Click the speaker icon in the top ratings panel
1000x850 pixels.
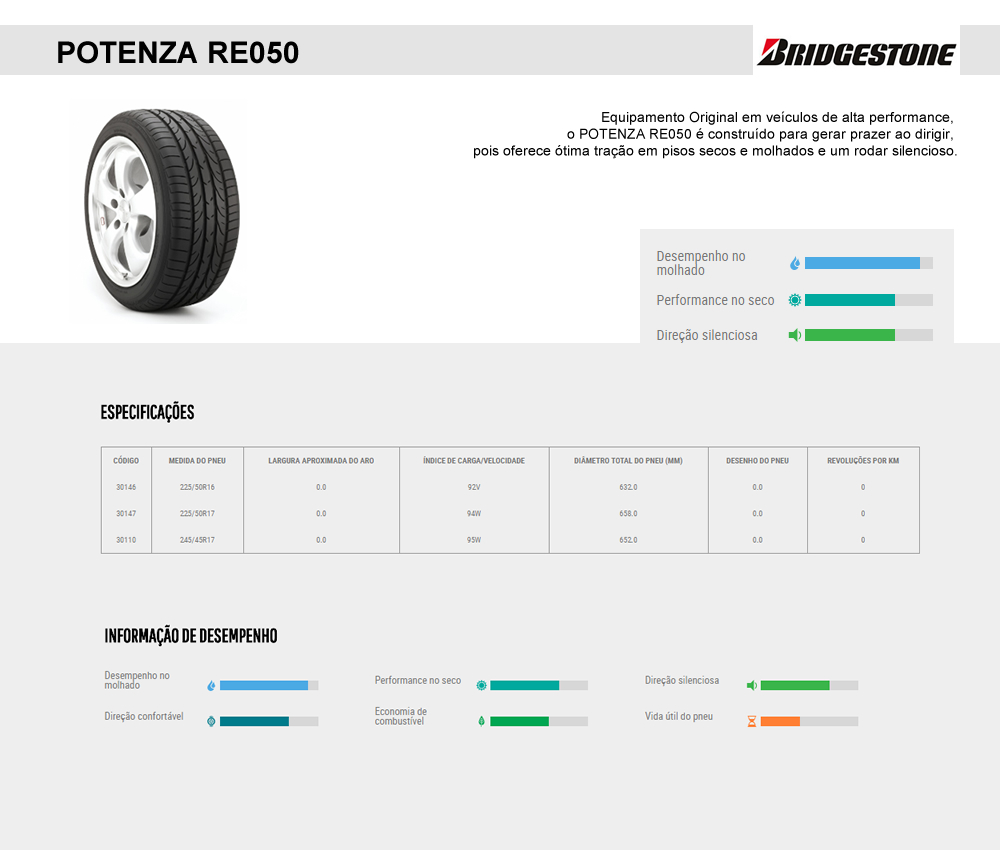point(795,335)
